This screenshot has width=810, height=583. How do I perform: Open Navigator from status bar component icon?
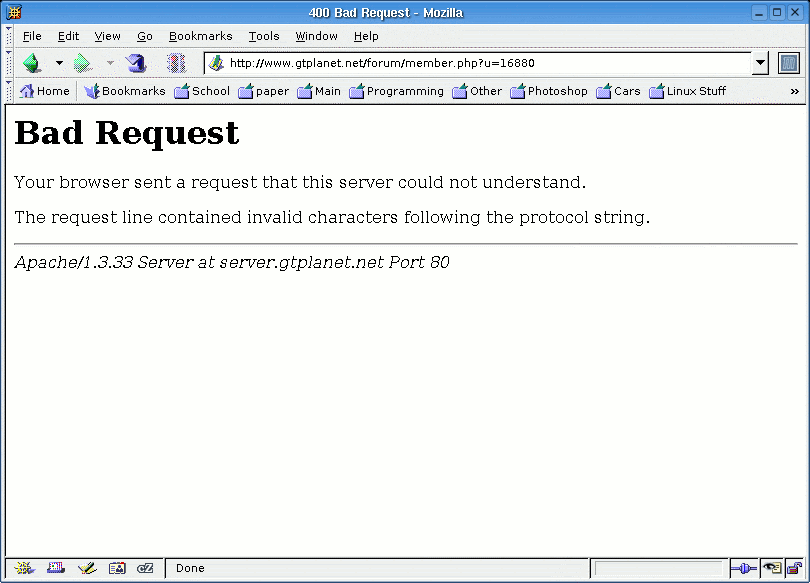point(24,568)
